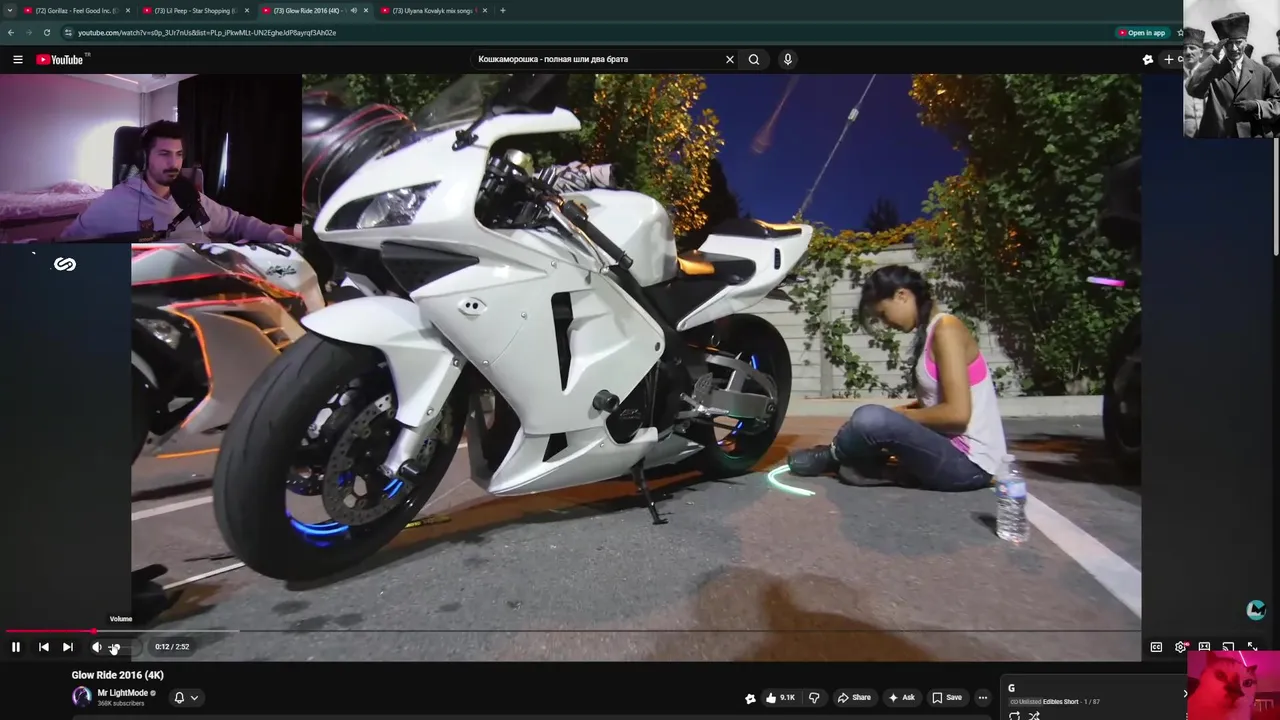Bookmark this page with the star
Screen dimensions: 1280x720
tap(1180, 32)
